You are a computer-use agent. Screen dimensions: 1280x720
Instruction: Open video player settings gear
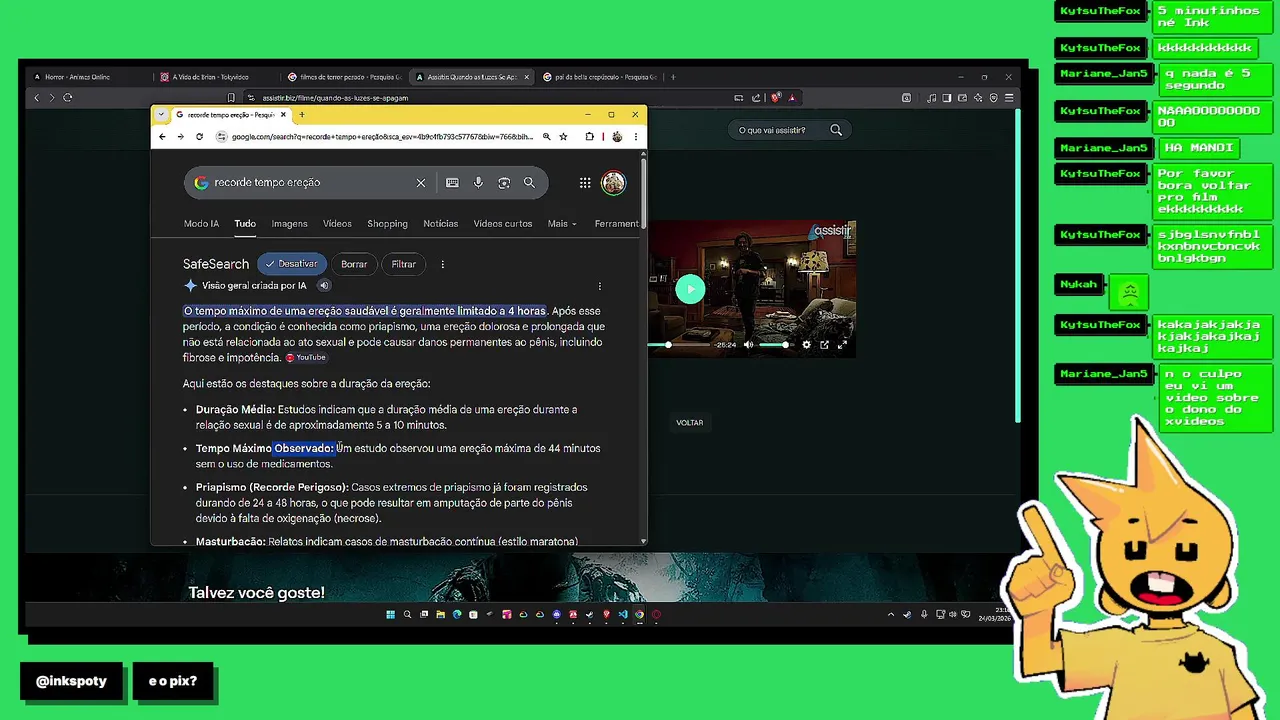tap(806, 345)
